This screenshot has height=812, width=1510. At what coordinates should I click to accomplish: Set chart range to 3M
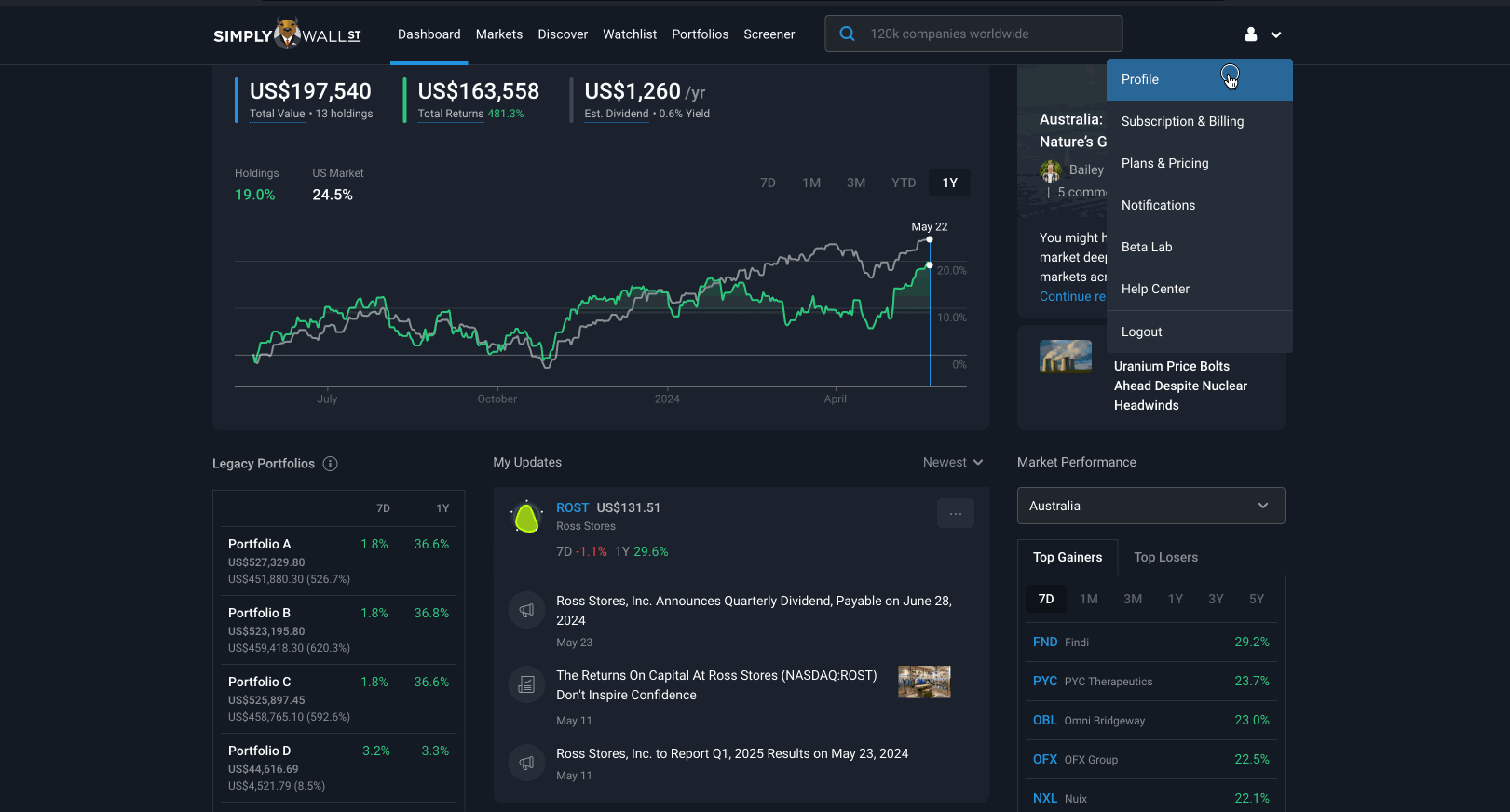click(856, 183)
